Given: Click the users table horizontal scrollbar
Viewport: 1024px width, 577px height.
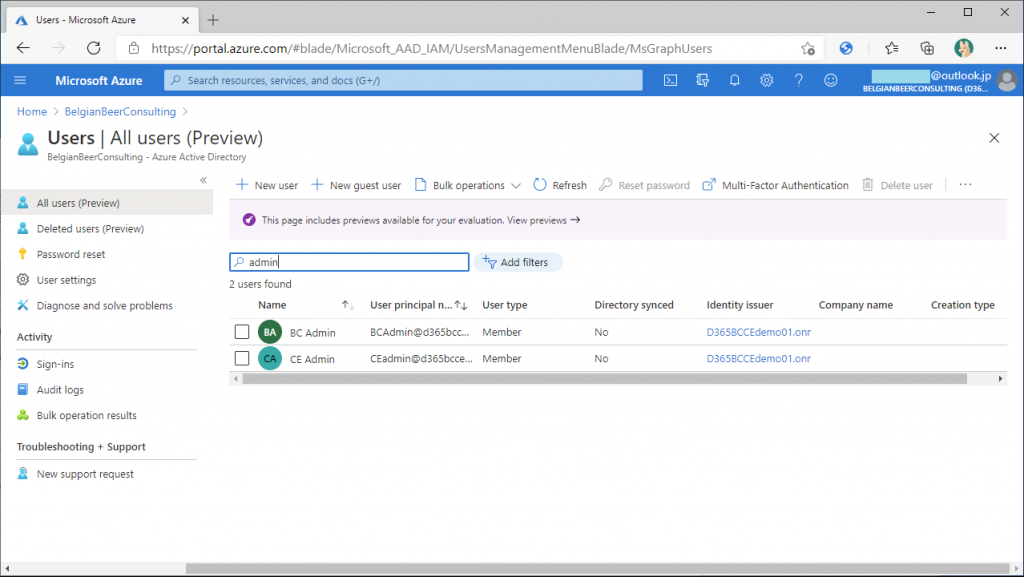Looking at the screenshot, I should click(605, 379).
